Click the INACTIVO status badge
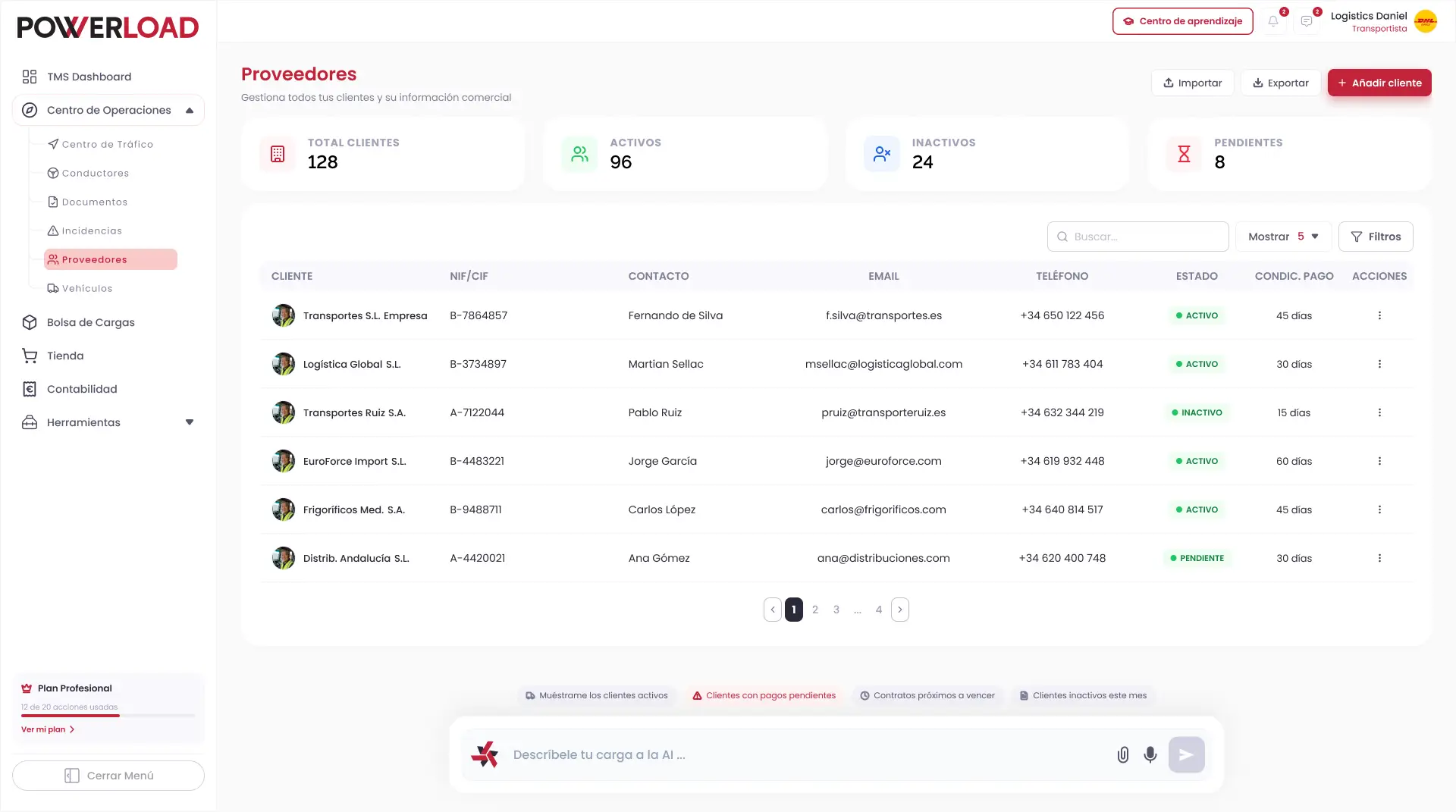Image resolution: width=1456 pixels, height=812 pixels. tap(1197, 412)
